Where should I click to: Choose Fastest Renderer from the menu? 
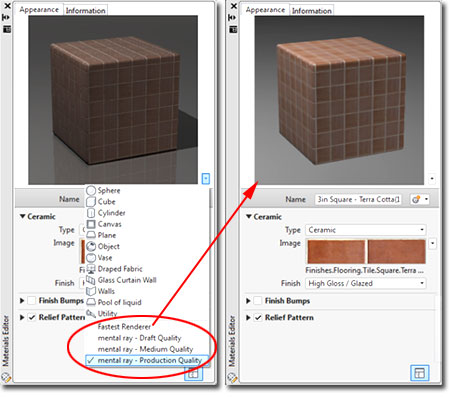pos(124,327)
